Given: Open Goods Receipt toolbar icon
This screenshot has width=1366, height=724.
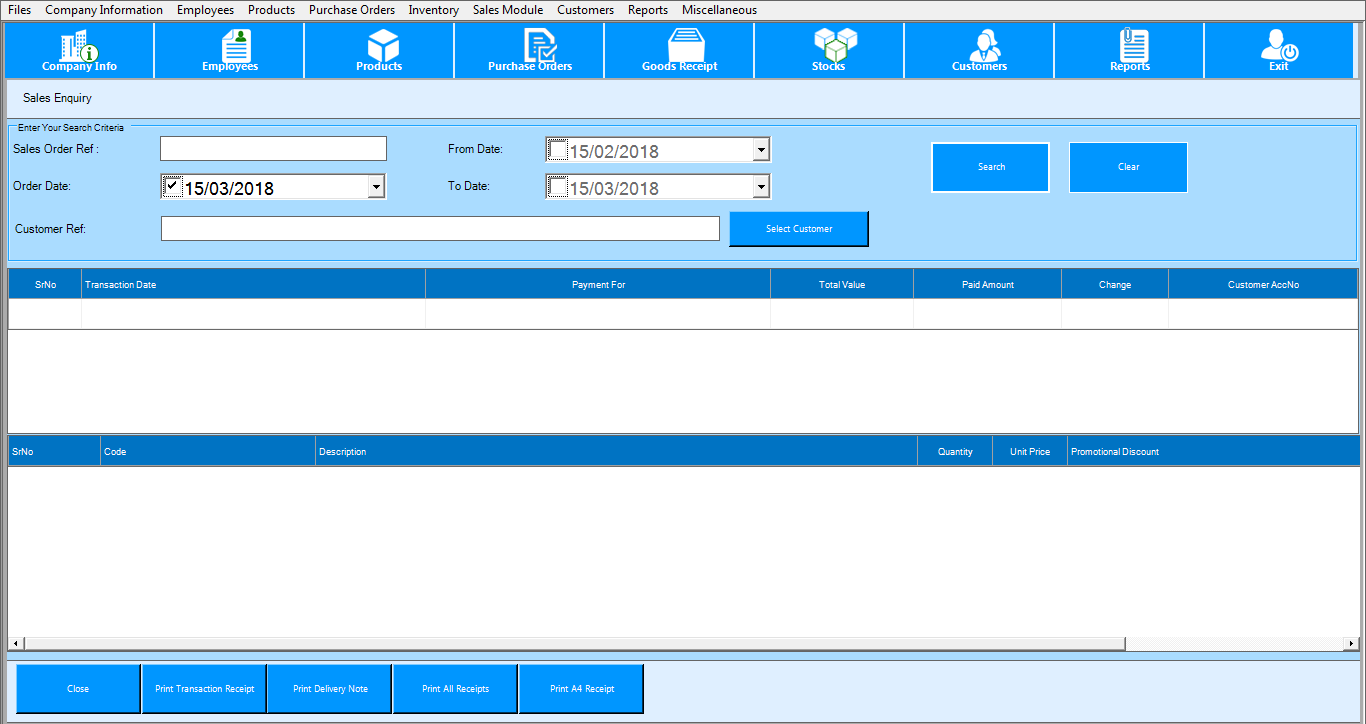Looking at the screenshot, I should click(x=680, y=50).
